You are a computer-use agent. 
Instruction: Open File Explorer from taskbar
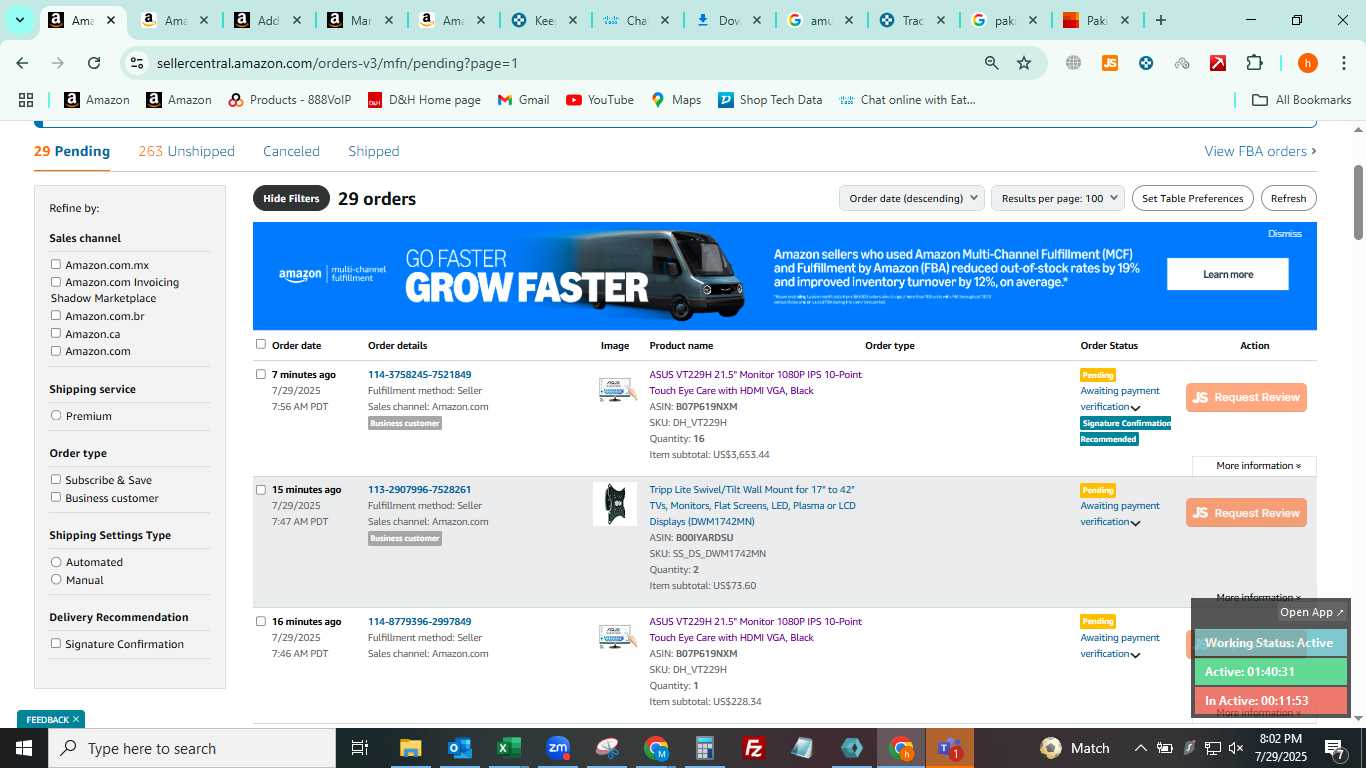[410, 748]
